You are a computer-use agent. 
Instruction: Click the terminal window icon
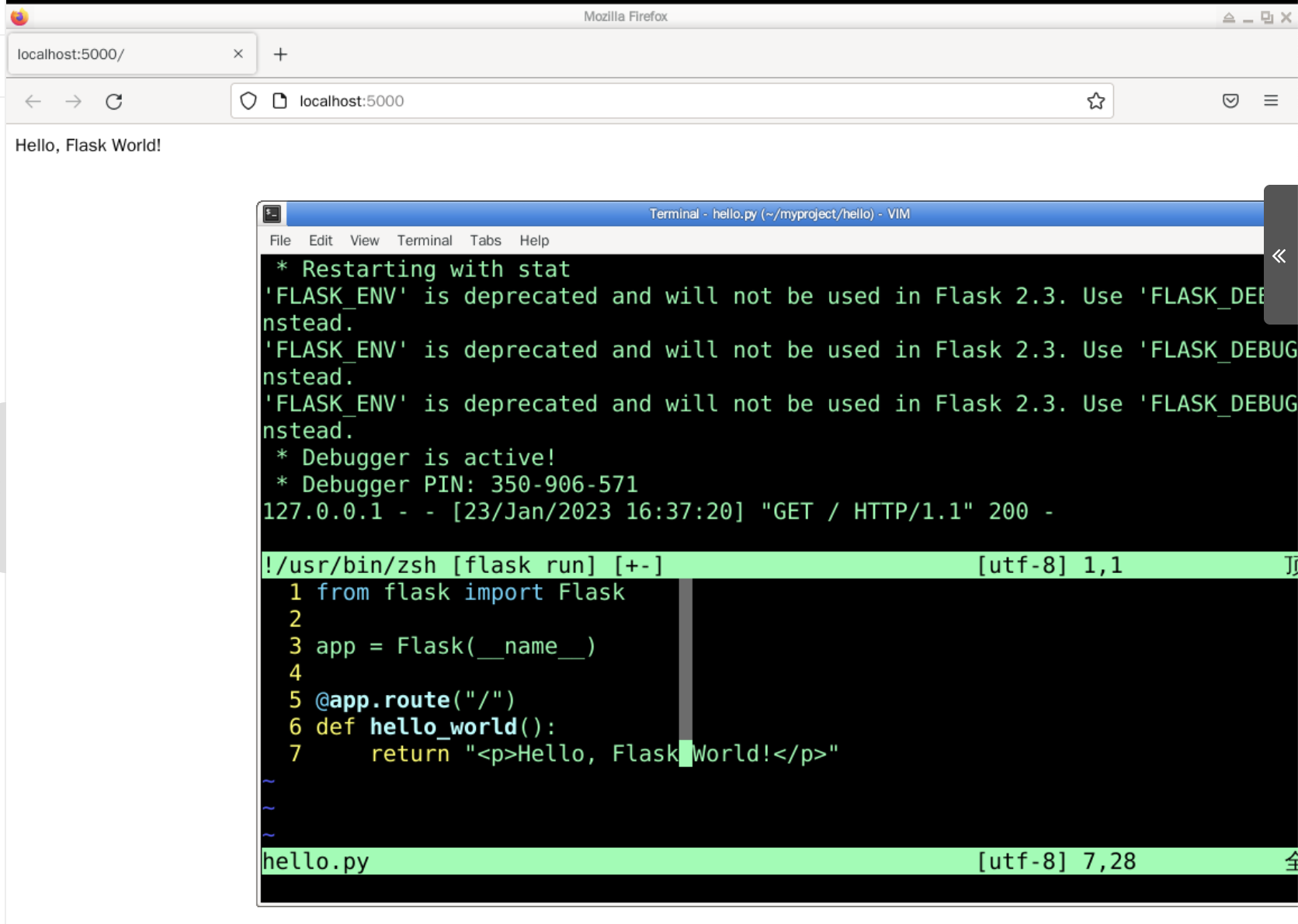pyautogui.click(x=272, y=214)
